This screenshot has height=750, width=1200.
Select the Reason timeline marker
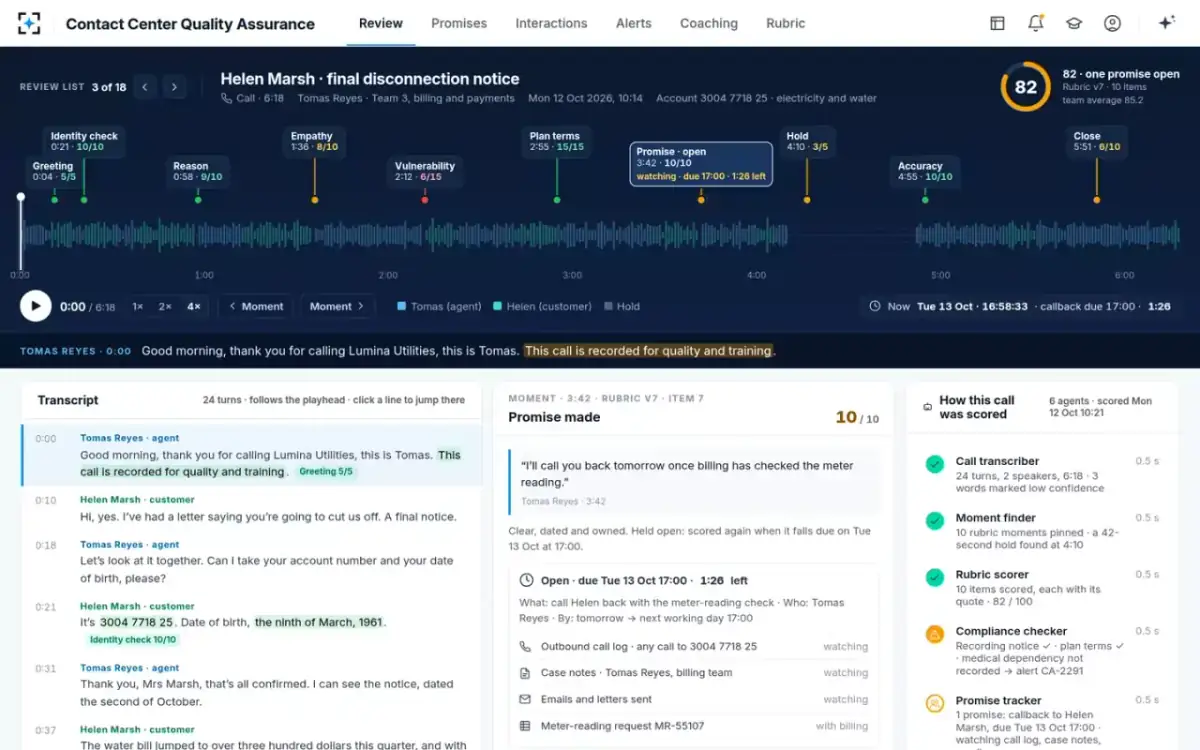point(197,171)
